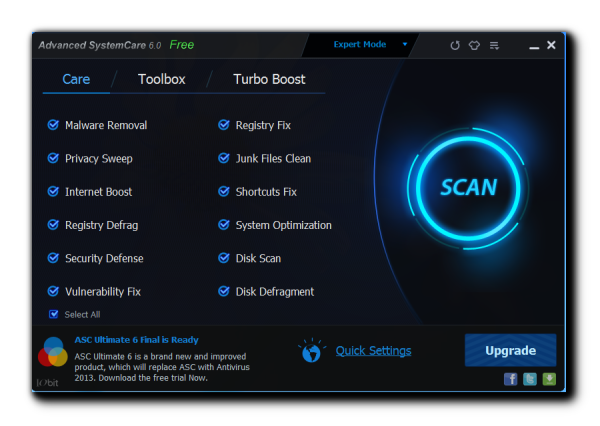This screenshot has width=600, height=426.
Task: Click the Twitter share icon
Action: point(530,379)
